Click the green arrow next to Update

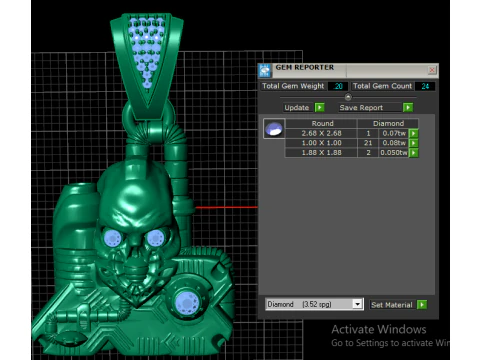[319, 107]
